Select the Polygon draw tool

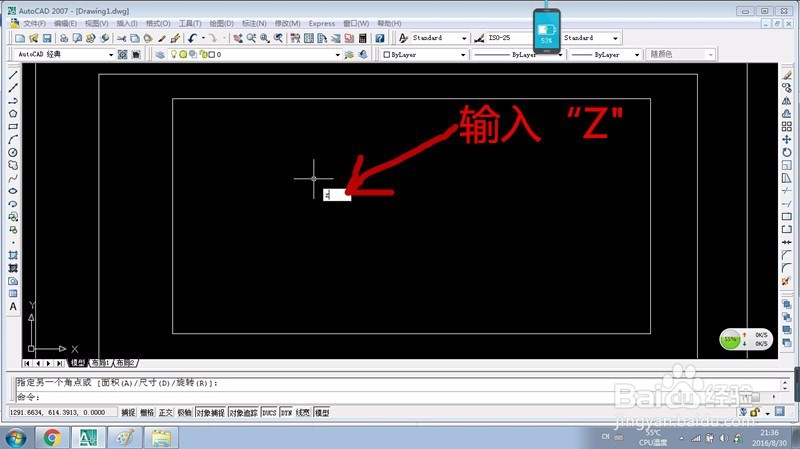[13, 113]
